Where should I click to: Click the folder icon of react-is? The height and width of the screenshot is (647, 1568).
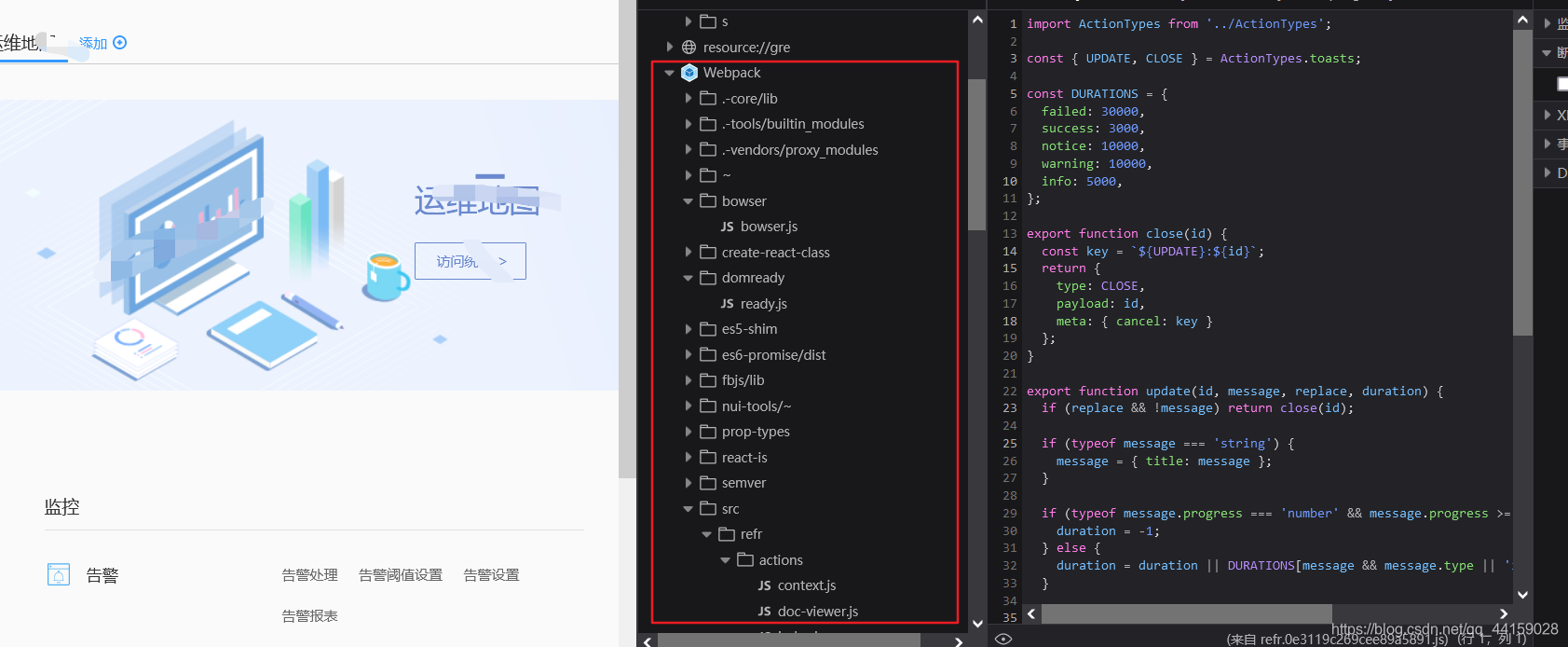point(708,457)
